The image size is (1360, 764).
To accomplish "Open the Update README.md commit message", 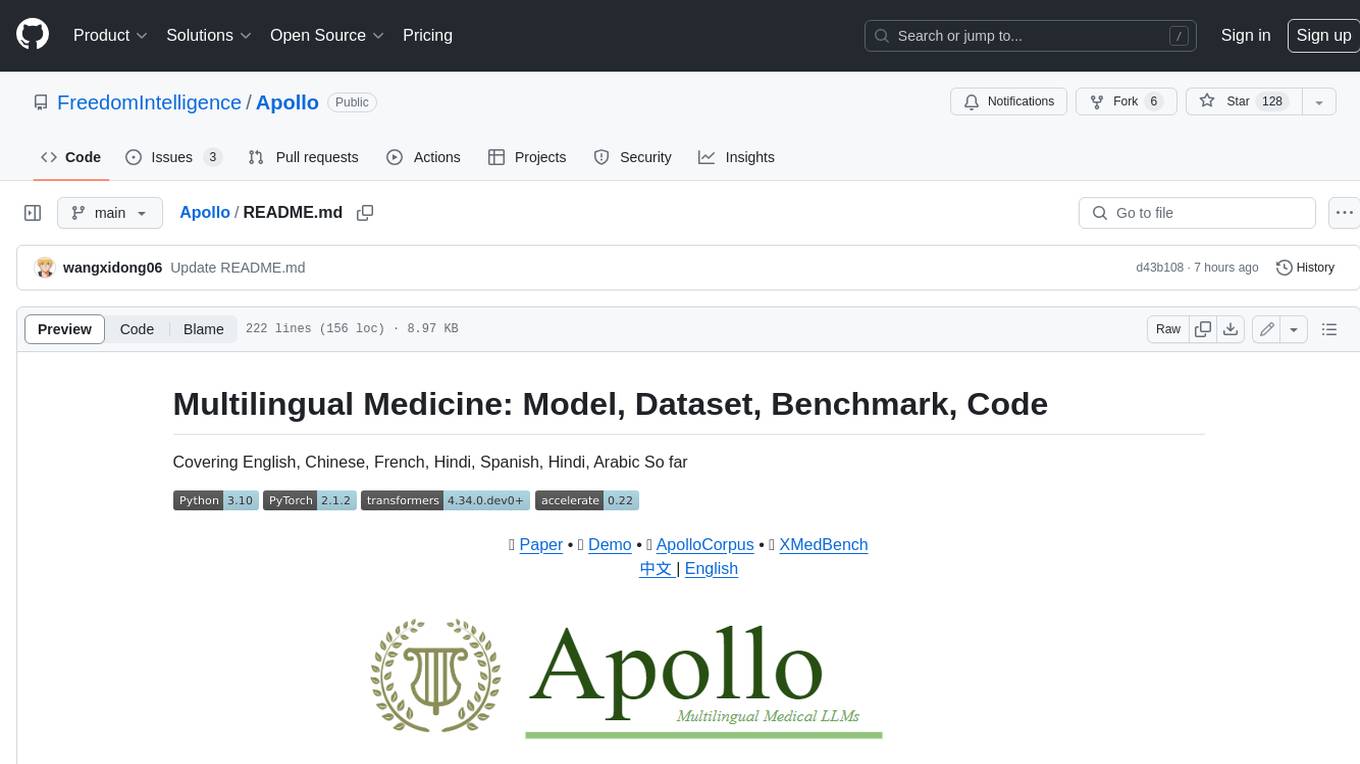I will tap(238, 268).
